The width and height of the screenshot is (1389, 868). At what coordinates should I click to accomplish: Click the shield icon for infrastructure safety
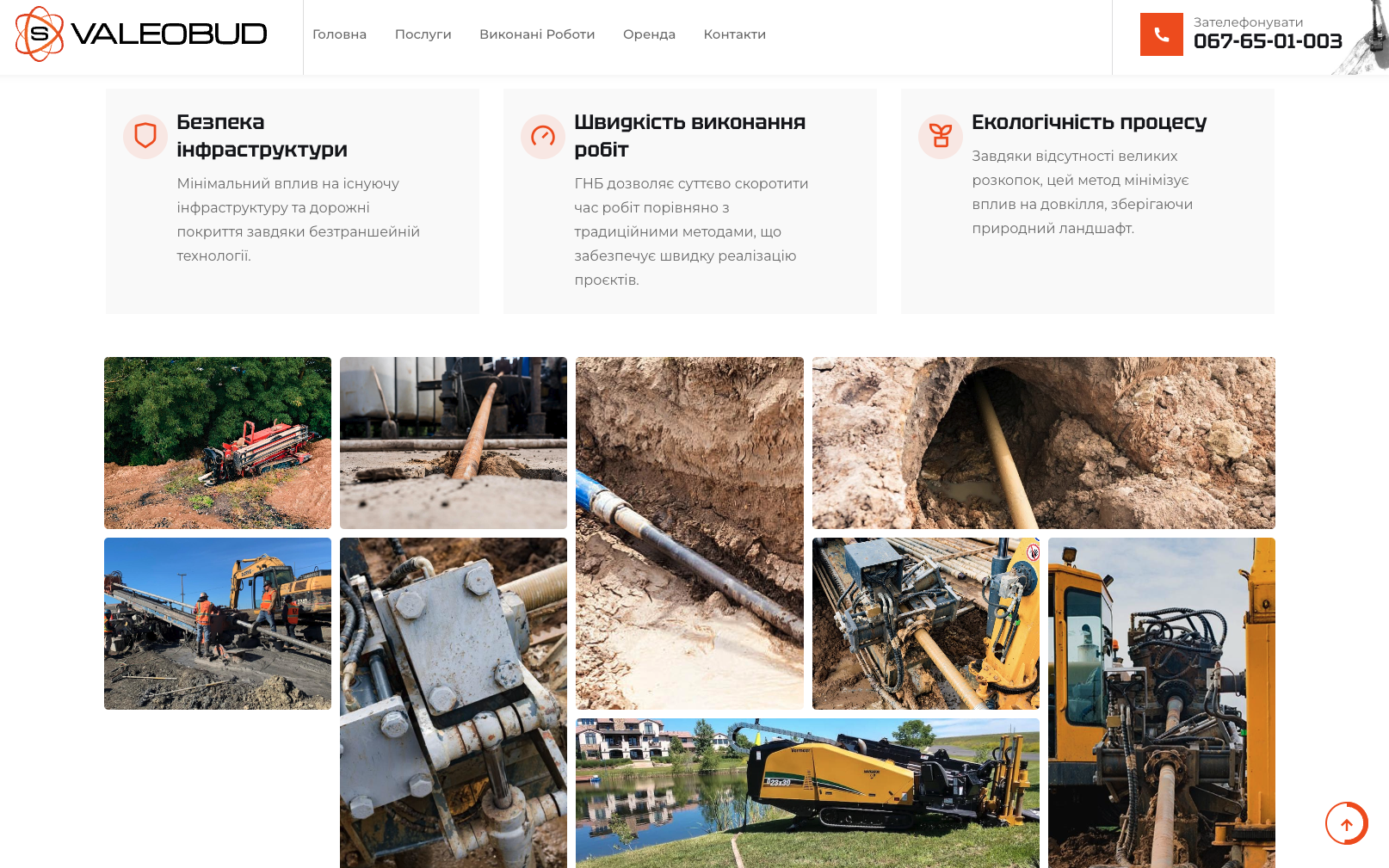[x=145, y=137]
